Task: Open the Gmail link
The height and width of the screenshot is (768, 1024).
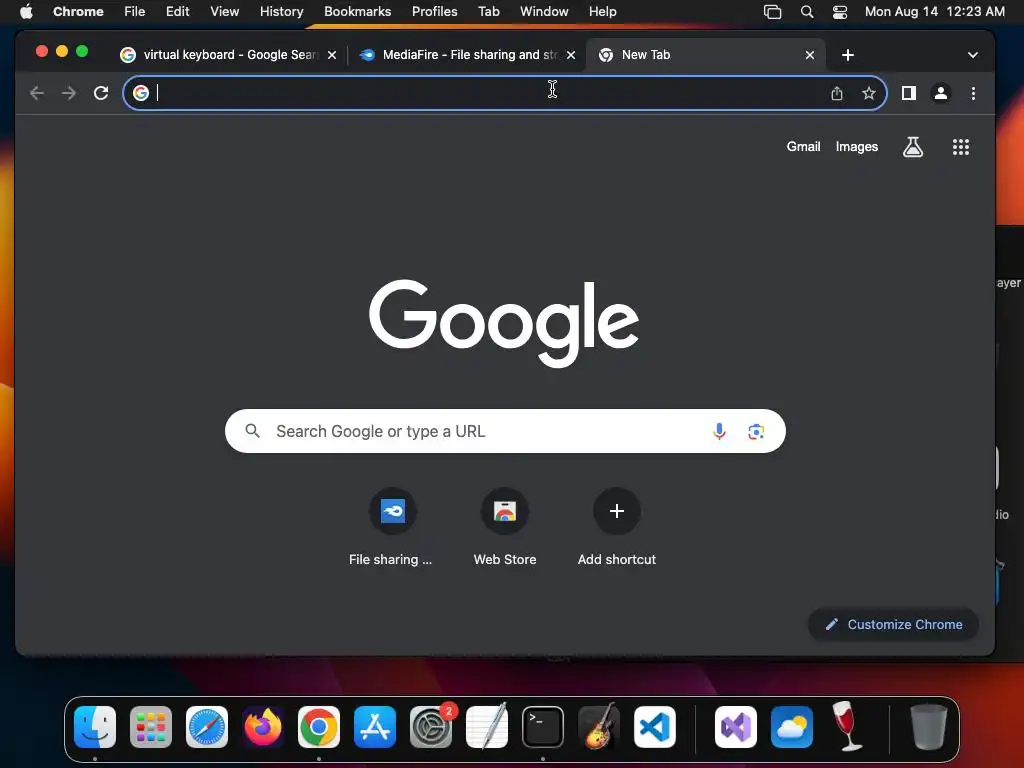Action: pos(803,147)
